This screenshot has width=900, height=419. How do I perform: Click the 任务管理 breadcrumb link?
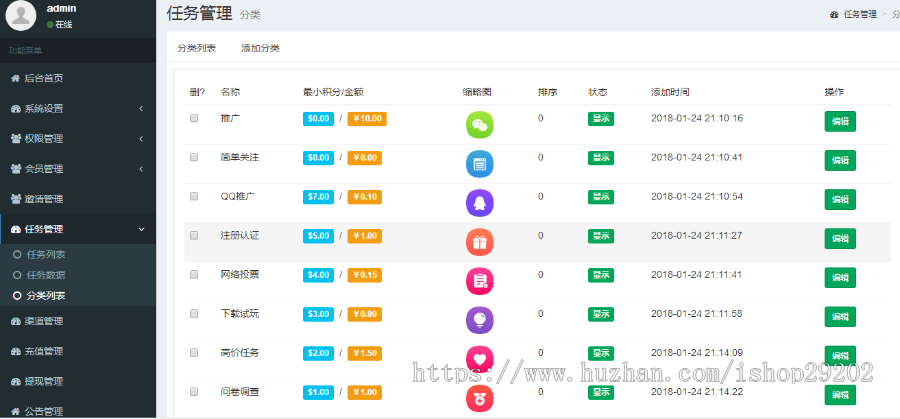click(x=859, y=14)
